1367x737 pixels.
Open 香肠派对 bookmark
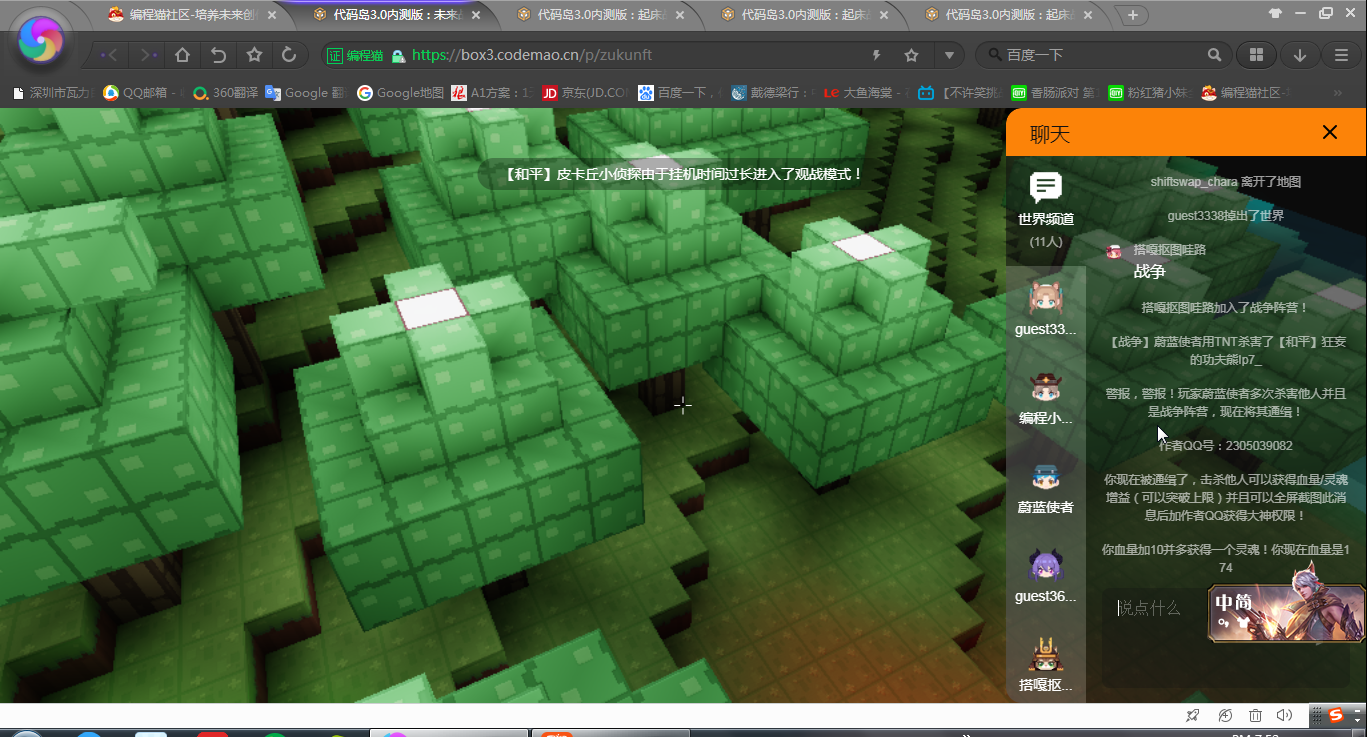pyautogui.click(x=1054, y=93)
